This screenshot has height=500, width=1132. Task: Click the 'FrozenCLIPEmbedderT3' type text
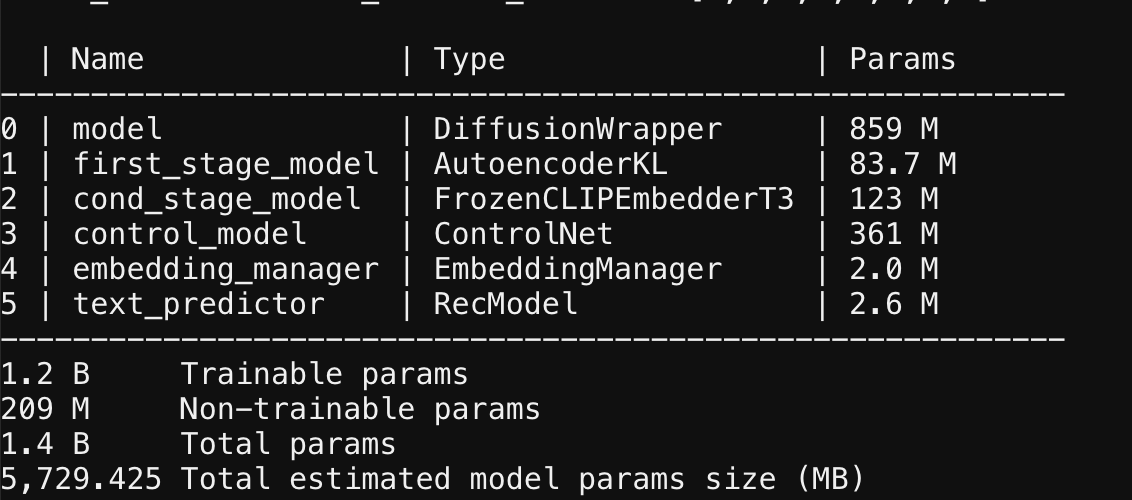click(x=613, y=199)
